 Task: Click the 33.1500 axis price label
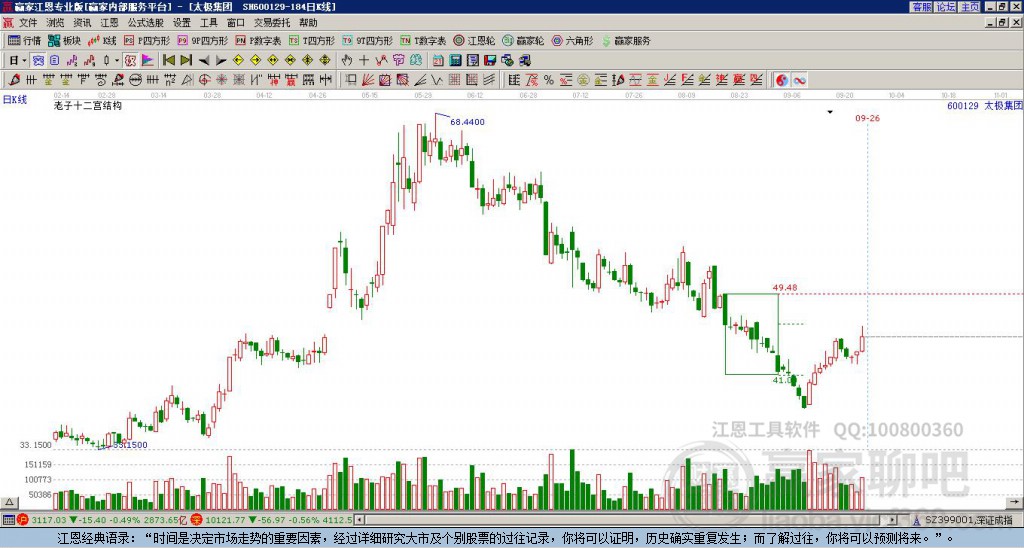(35, 445)
